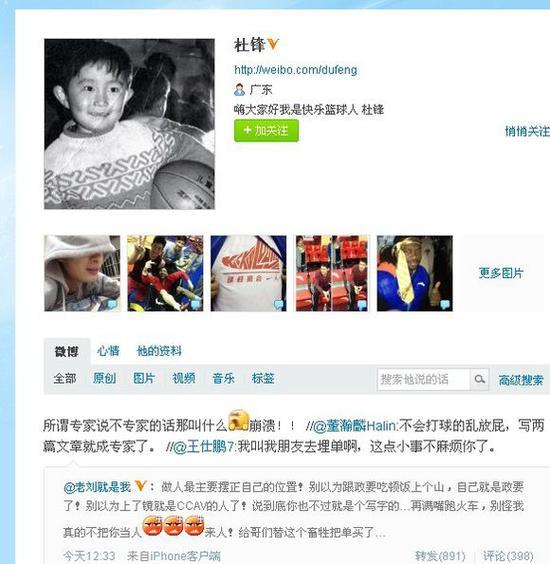The image size is (550, 564).
Task: Open 更多图片 to see more photos
Action: pyautogui.click(x=501, y=273)
